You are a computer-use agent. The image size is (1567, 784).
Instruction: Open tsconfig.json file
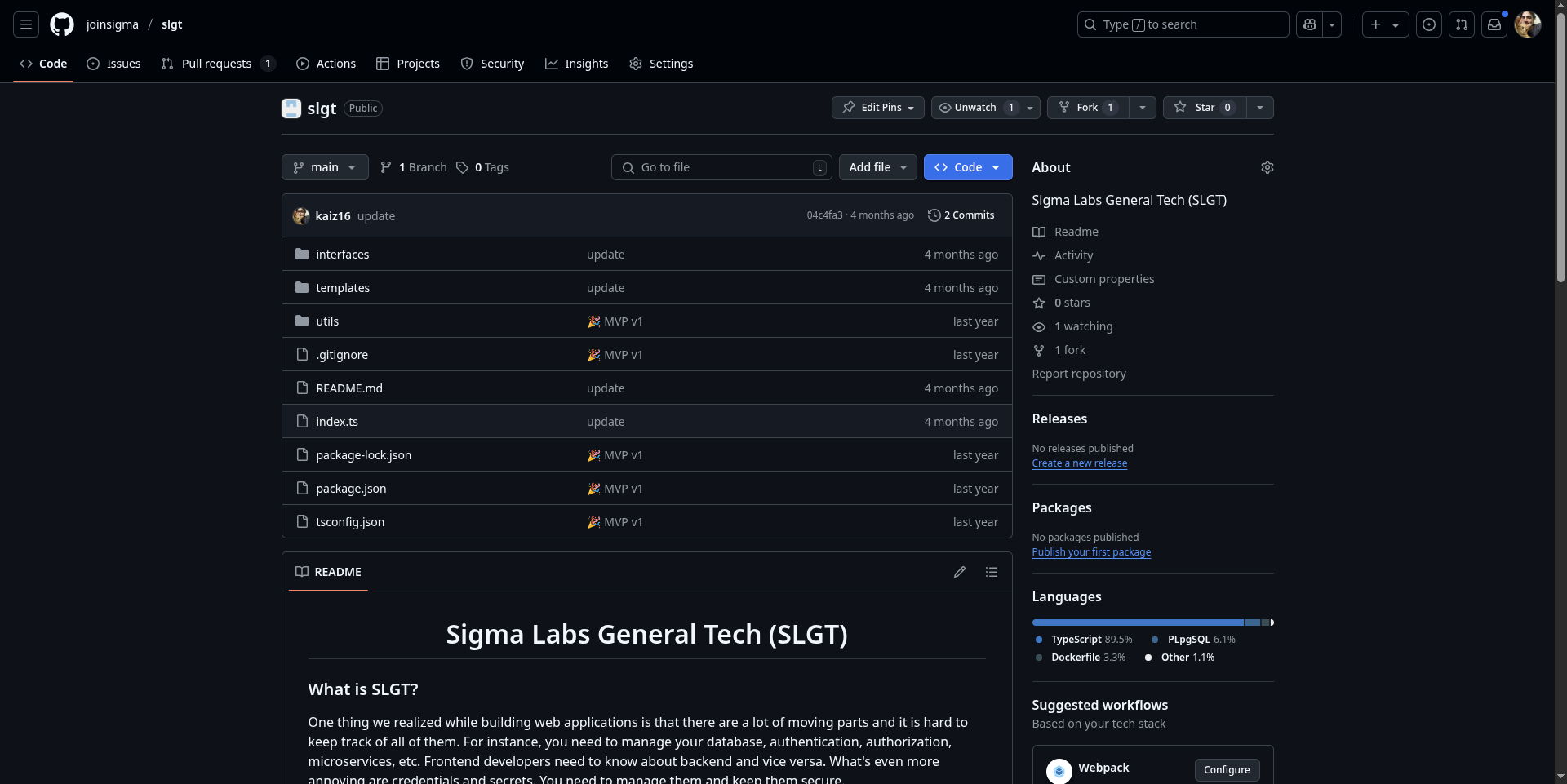click(350, 522)
